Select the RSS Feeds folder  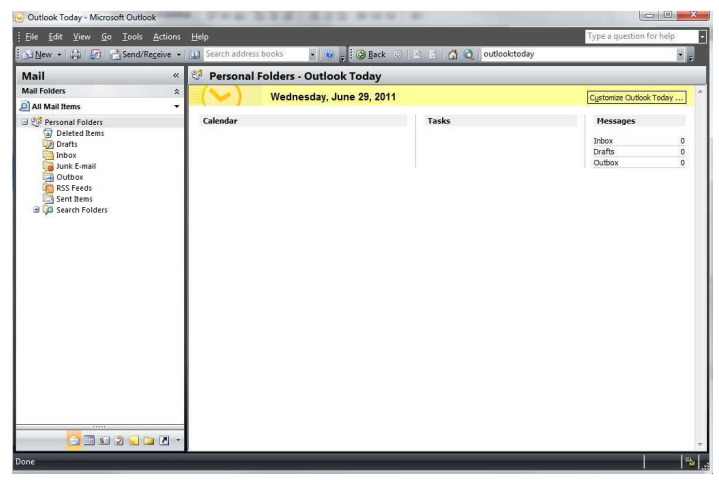[74, 188]
